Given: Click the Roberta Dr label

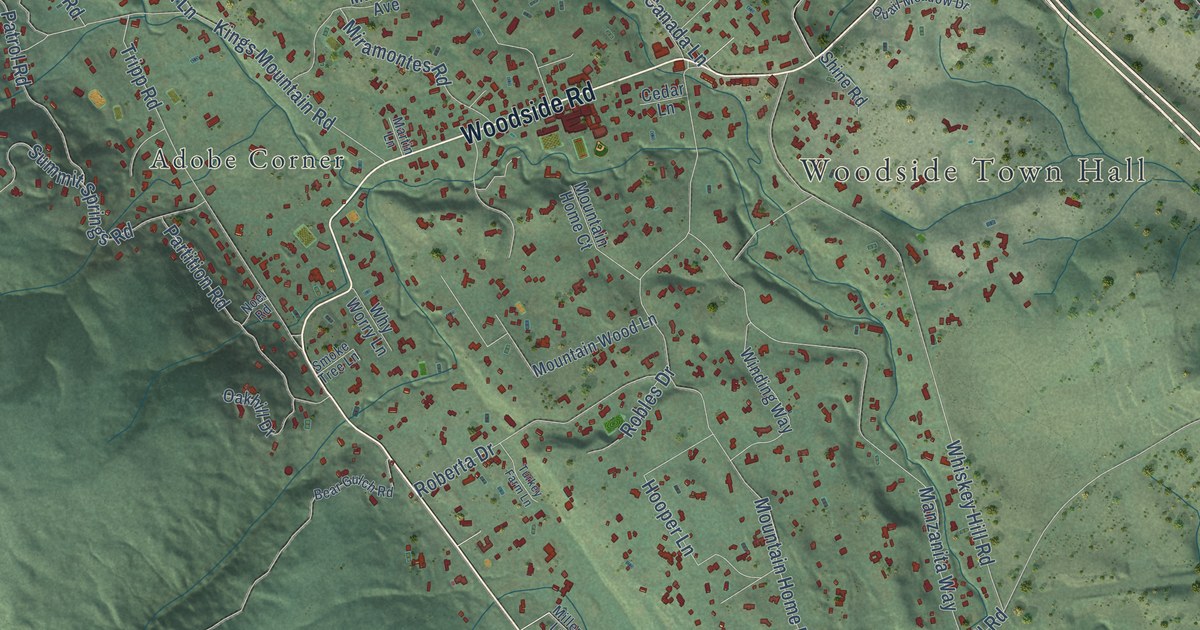Looking at the screenshot, I should pyautogui.click(x=455, y=470).
